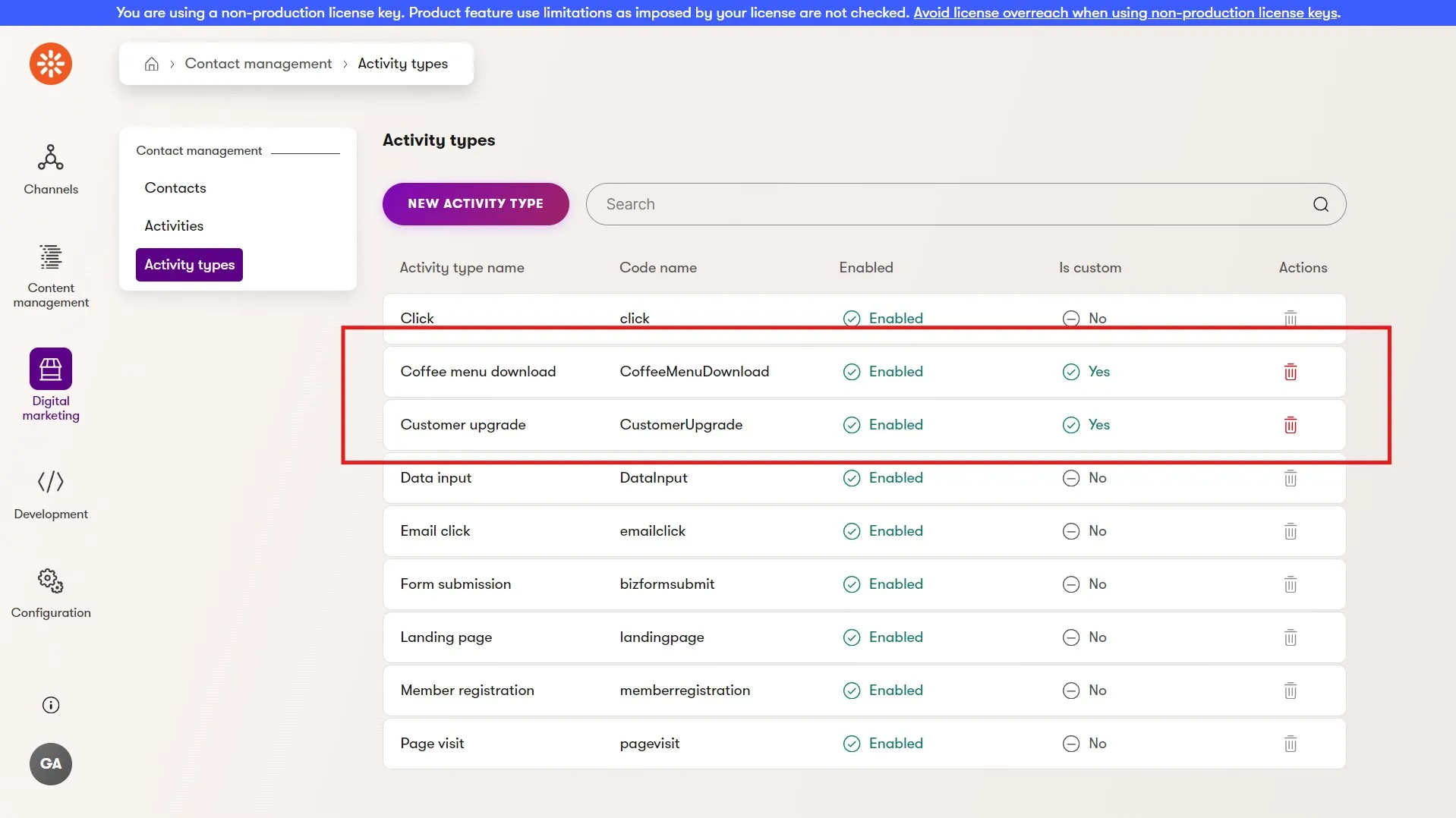Follow the Avoid license overreach link
1456x818 pixels.
click(1127, 13)
